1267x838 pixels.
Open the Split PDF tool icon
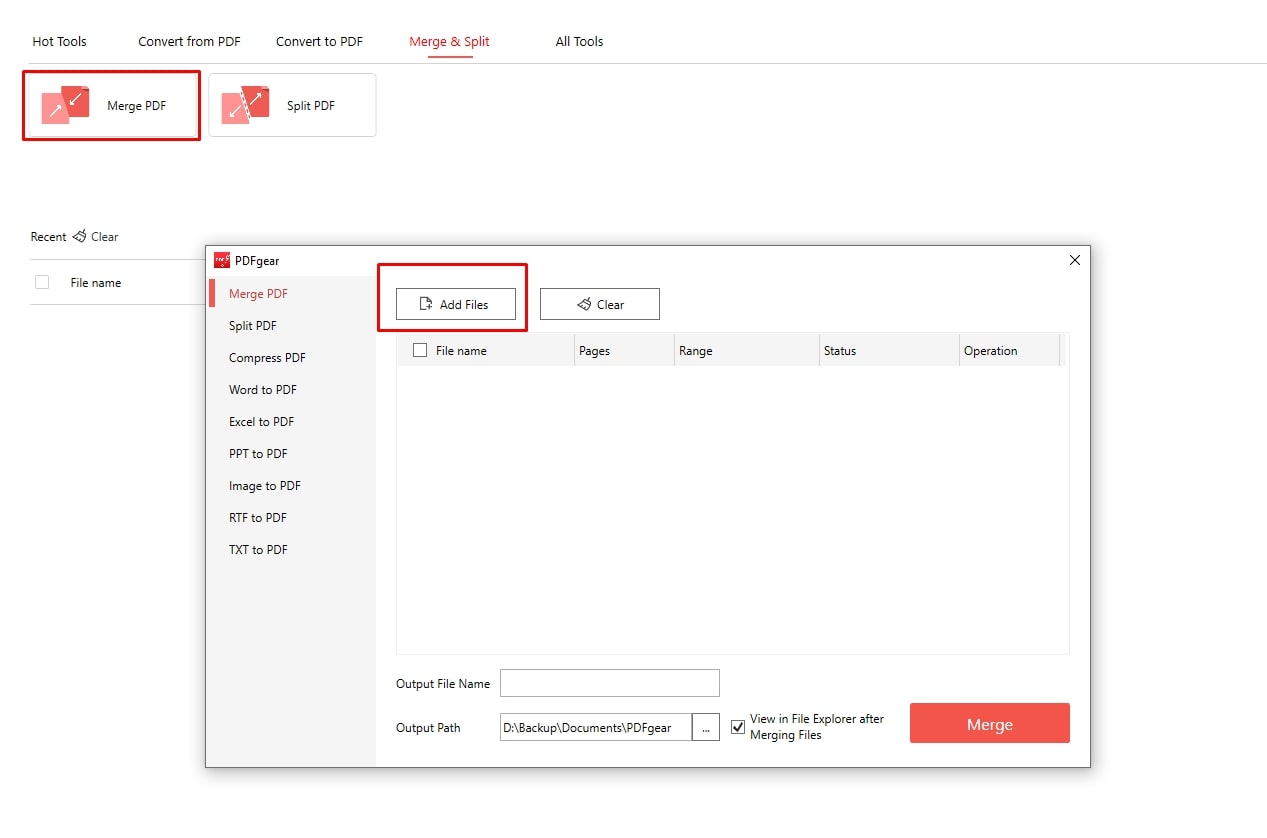tap(243, 104)
